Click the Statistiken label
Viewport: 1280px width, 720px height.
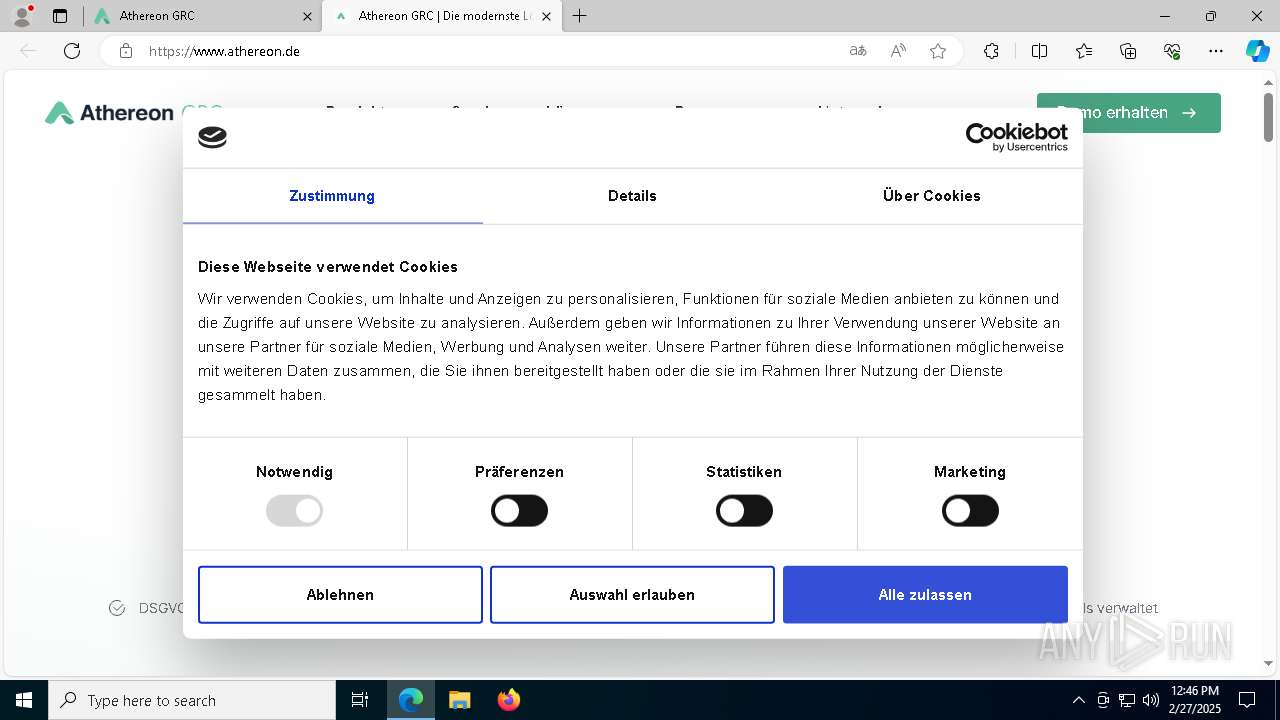point(744,472)
